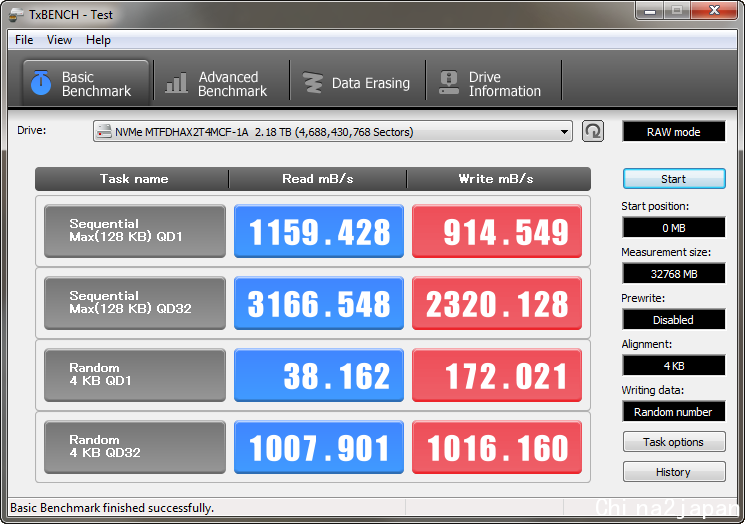The image size is (745, 524).
Task: Switch to the Advanced Benchmark tab
Action: [x=221, y=83]
